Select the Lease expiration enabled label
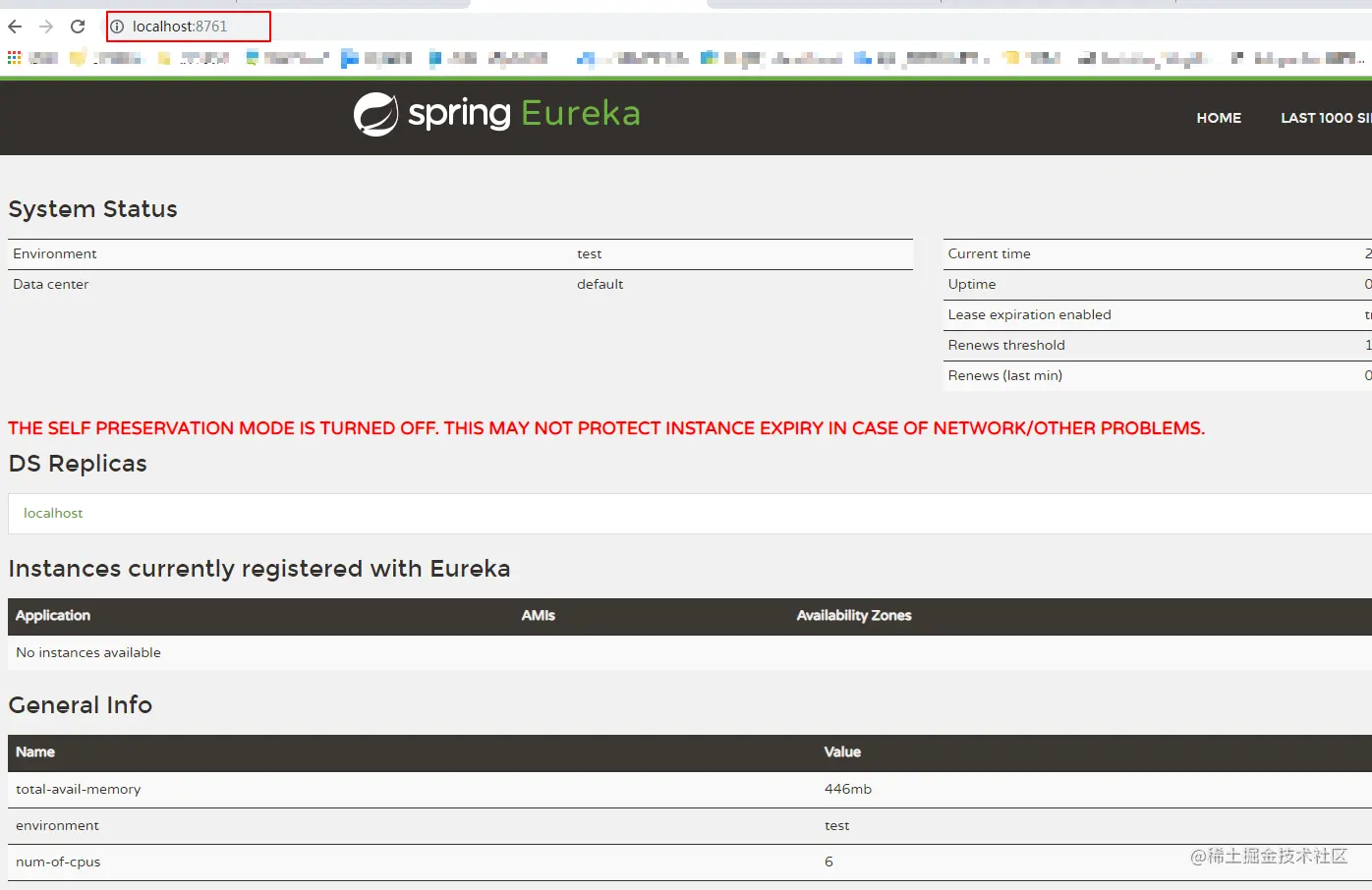 pyautogui.click(x=1030, y=314)
